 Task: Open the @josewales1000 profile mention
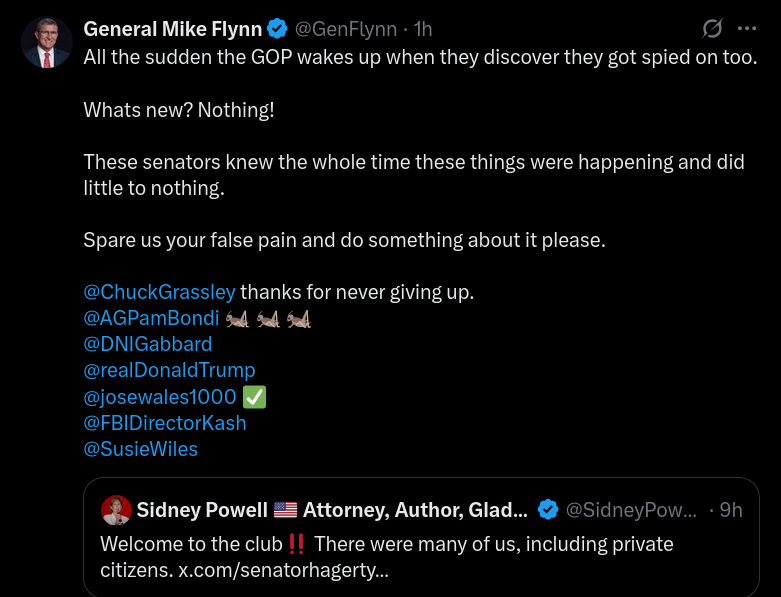[159, 397]
